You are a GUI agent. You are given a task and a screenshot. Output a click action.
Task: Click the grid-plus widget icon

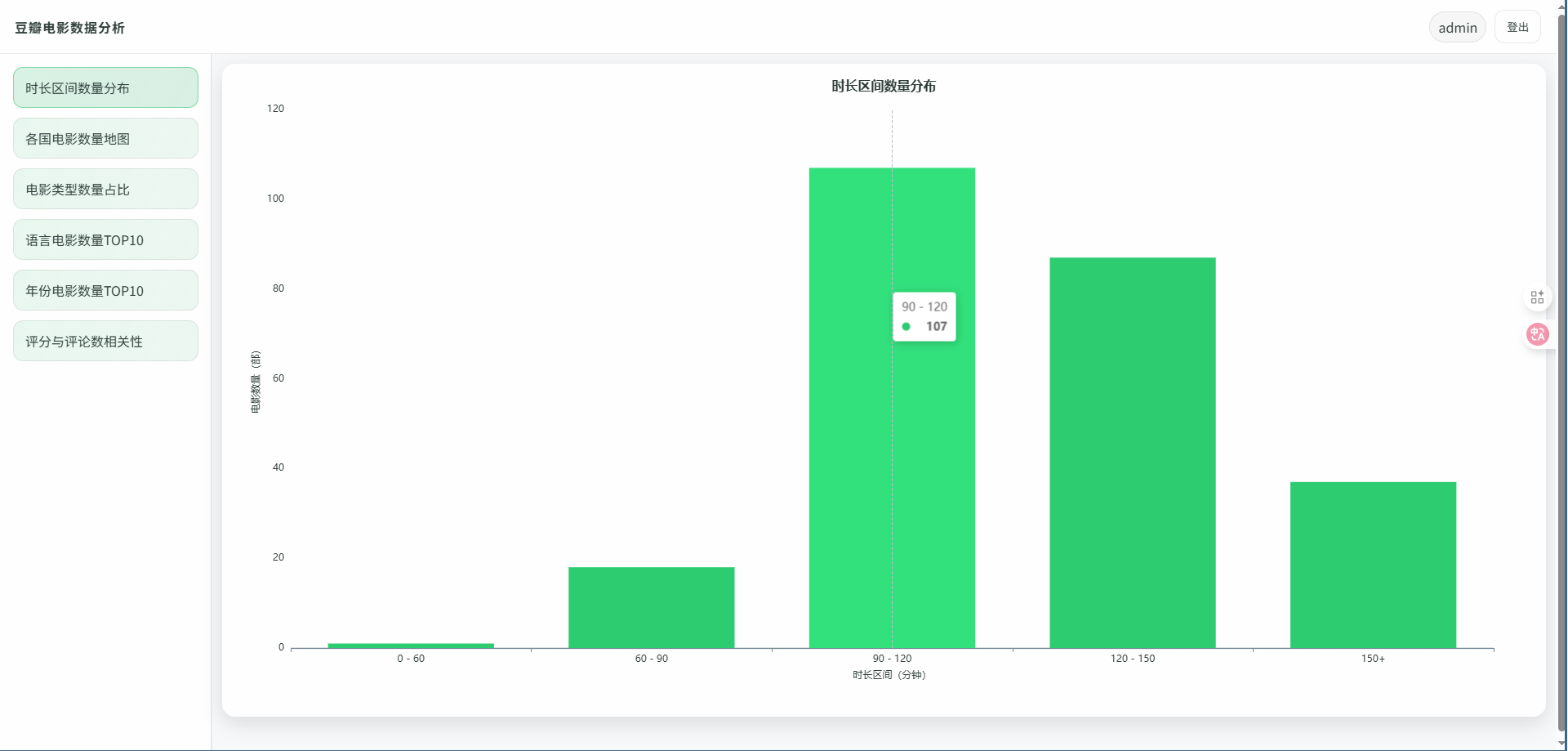(1537, 297)
